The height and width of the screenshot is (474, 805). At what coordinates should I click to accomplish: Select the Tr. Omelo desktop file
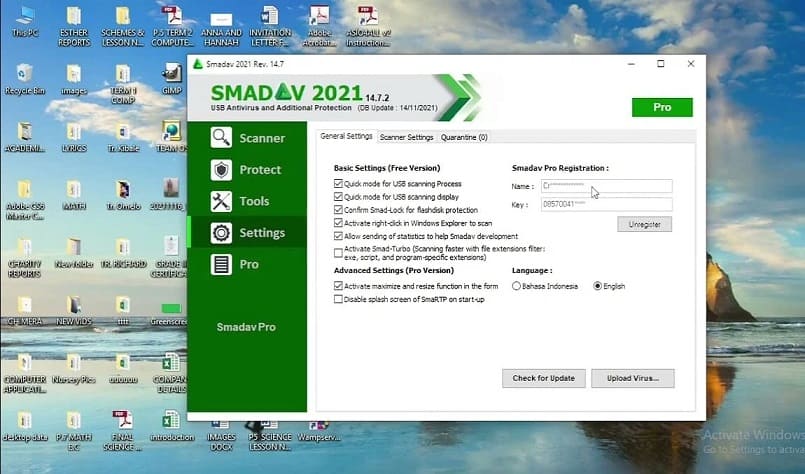point(123,195)
